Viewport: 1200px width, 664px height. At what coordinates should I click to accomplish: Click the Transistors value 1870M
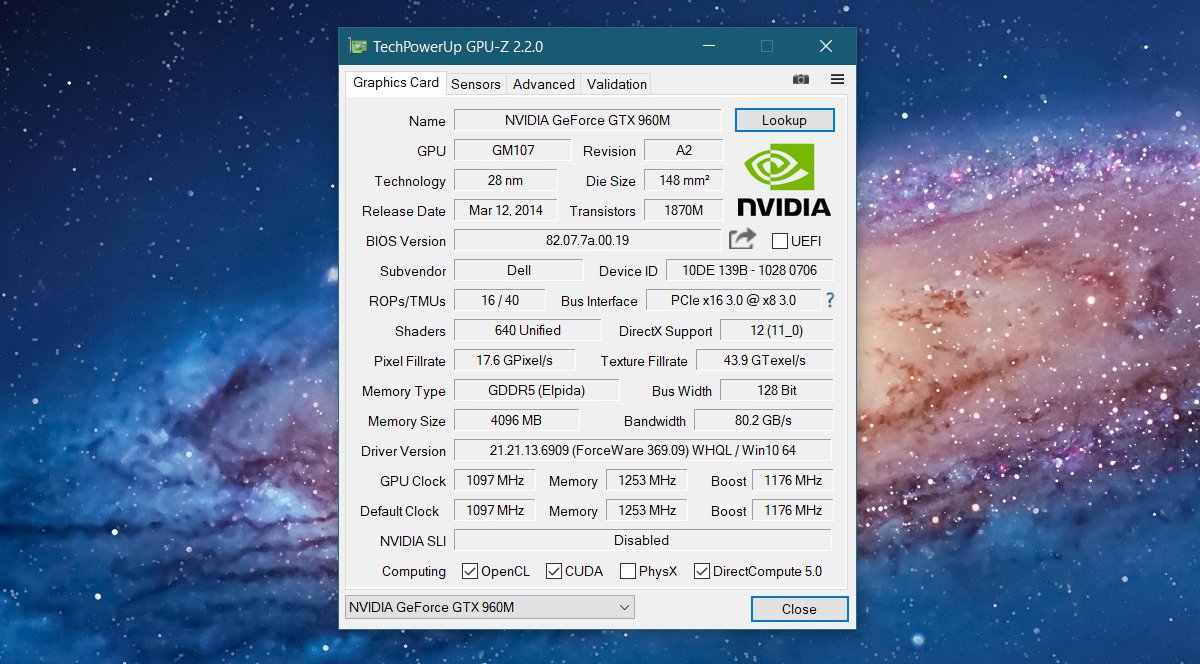683,210
